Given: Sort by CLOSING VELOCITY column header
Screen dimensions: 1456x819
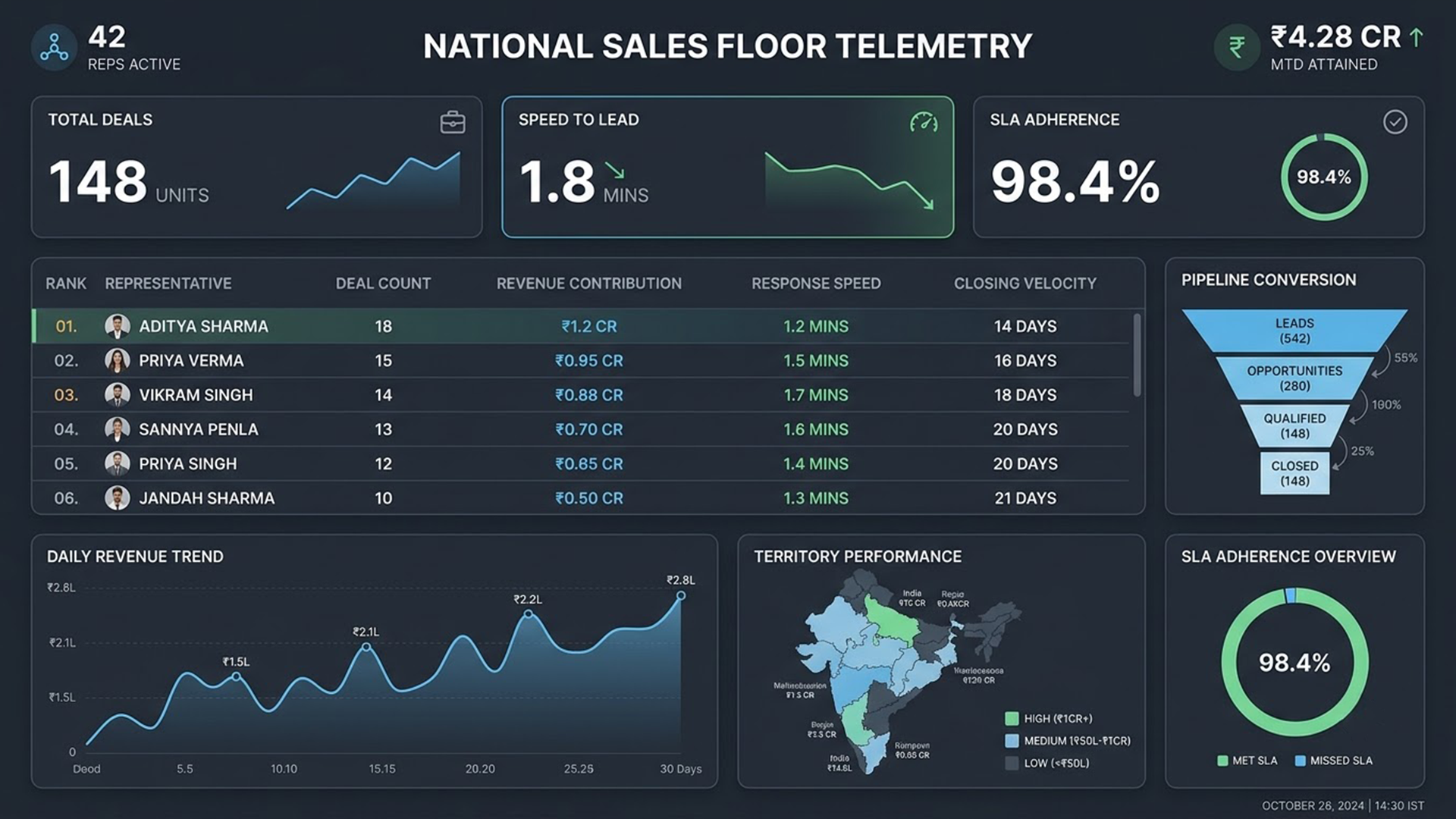Looking at the screenshot, I should coord(1025,284).
